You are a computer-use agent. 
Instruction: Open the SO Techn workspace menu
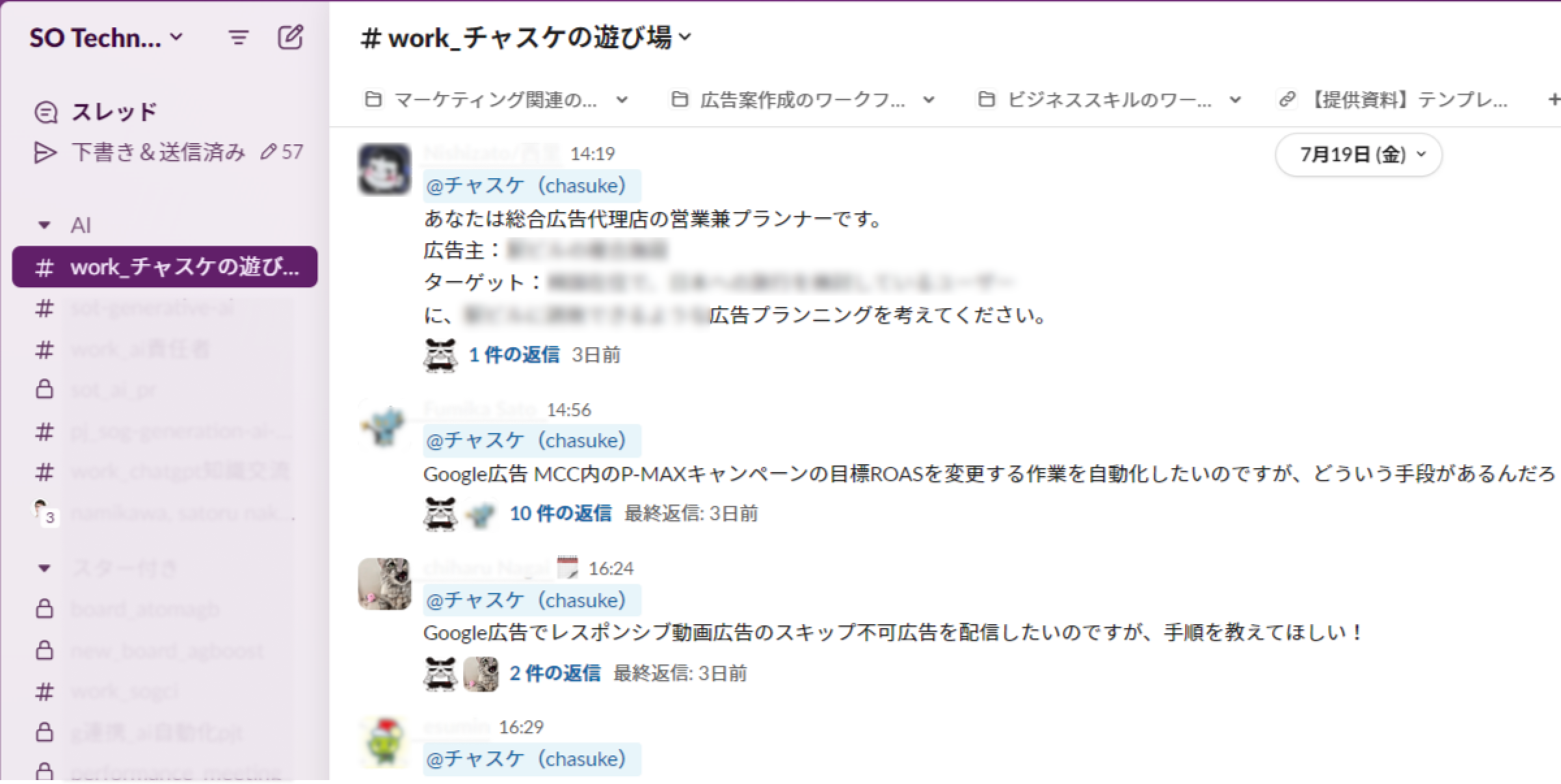(106, 38)
